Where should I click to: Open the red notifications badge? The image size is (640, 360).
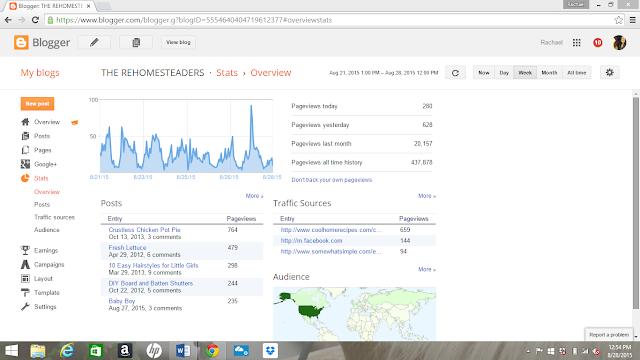tap(598, 42)
